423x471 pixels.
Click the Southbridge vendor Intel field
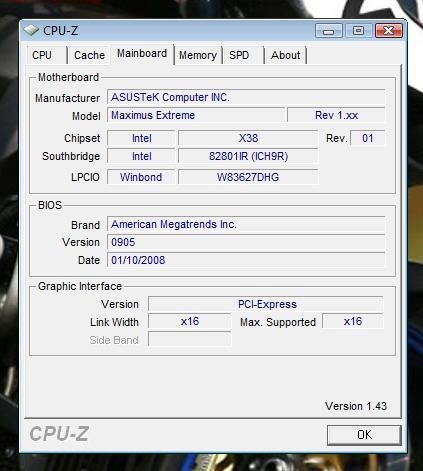pos(141,156)
